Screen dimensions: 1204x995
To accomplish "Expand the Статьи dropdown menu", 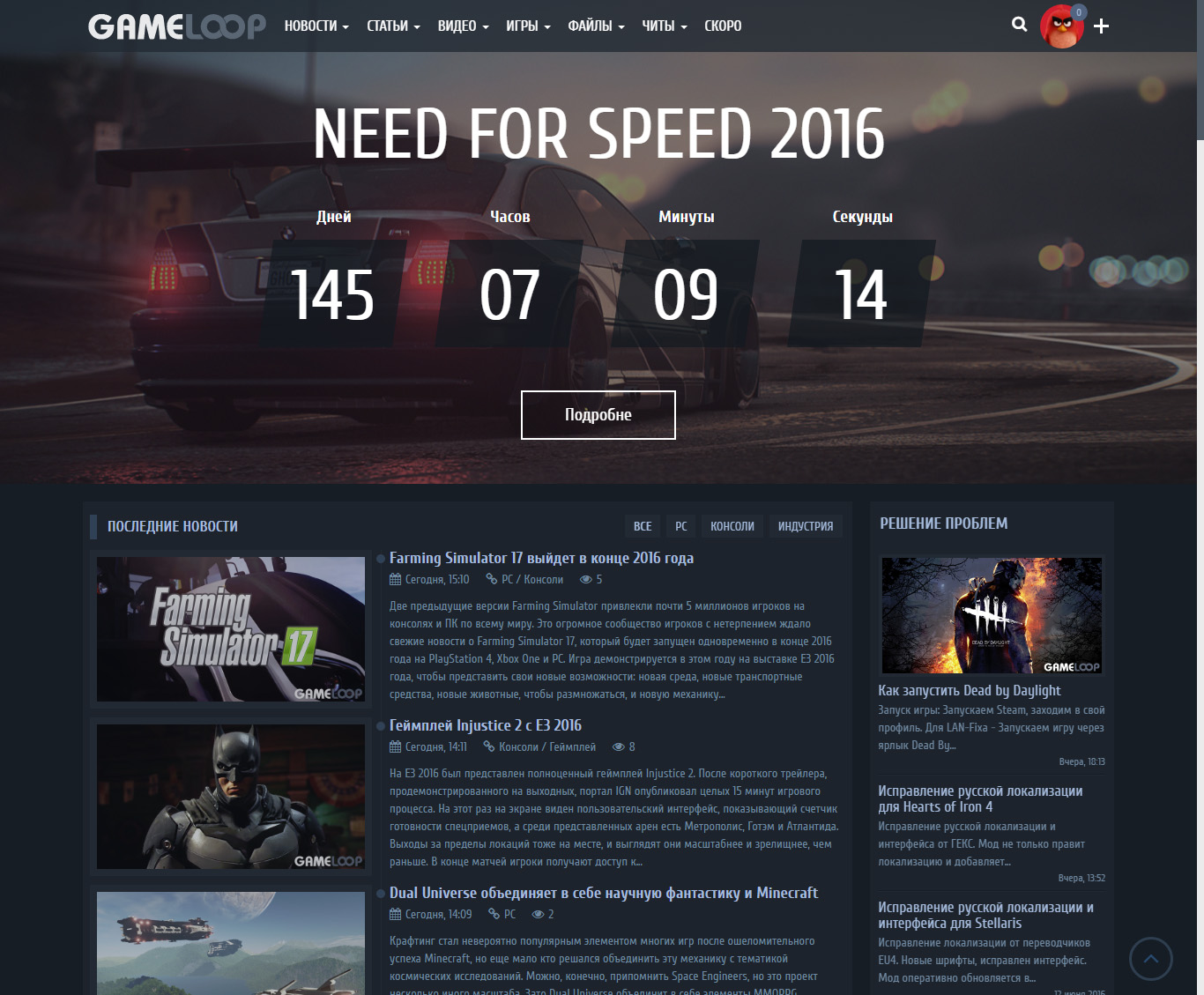I will 393,26.
